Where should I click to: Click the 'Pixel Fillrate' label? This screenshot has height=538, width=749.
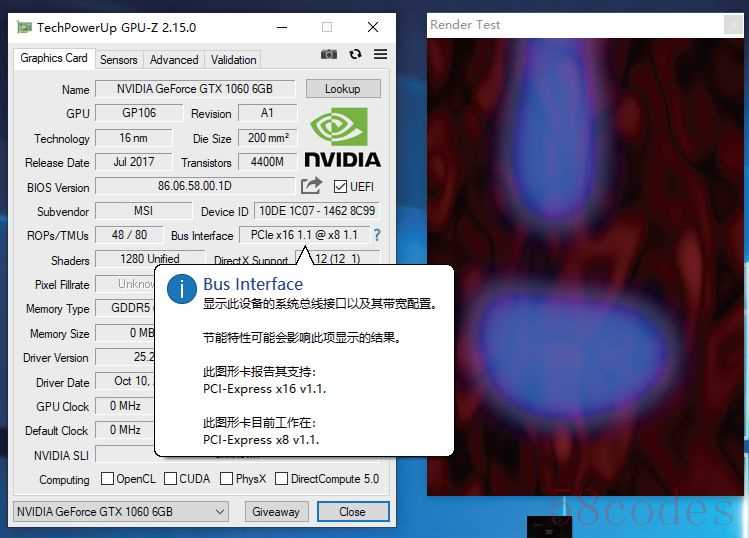[62, 285]
